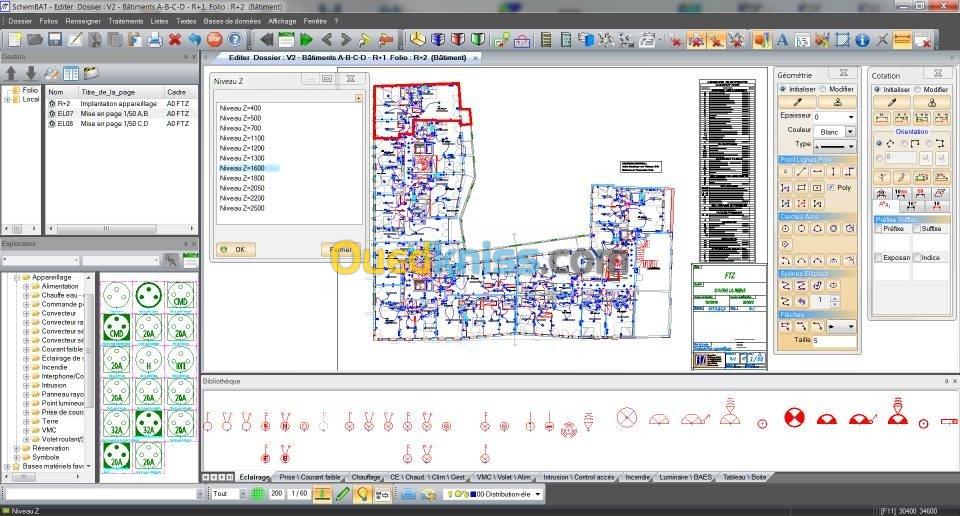Image resolution: width=960 pixels, height=516 pixels.
Task: Click the new folio page icon in toolbar
Action: tap(15, 40)
